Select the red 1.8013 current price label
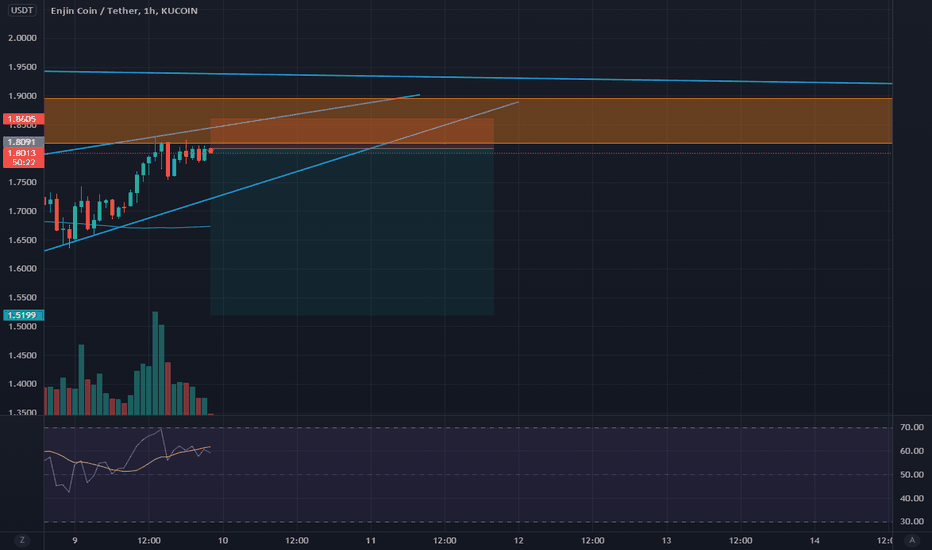Image resolution: width=932 pixels, height=550 pixels. [23, 153]
